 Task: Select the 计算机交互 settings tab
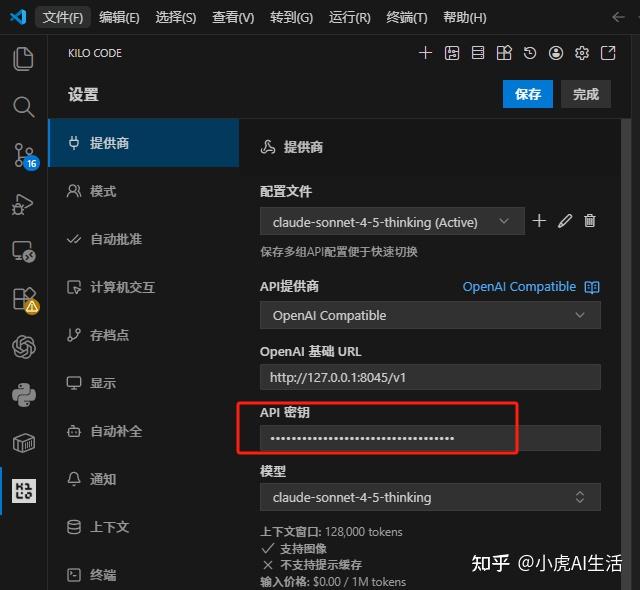click(144, 287)
